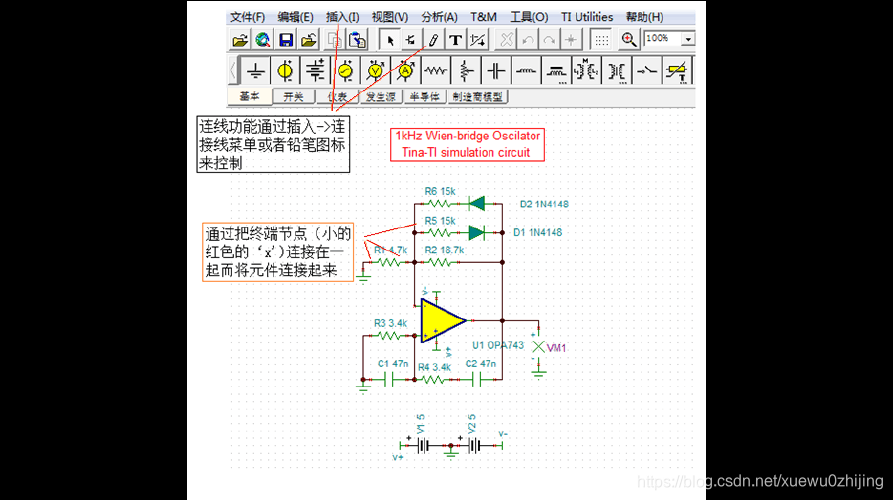Select the C1 47n label
The height and width of the screenshot is (500, 893).
pyautogui.click(x=393, y=363)
